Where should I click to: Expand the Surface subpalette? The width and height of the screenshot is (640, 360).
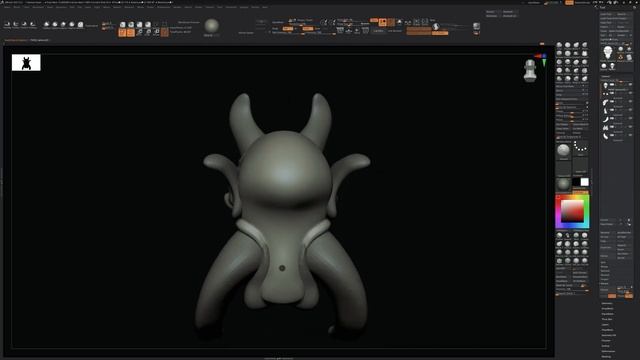point(605,346)
